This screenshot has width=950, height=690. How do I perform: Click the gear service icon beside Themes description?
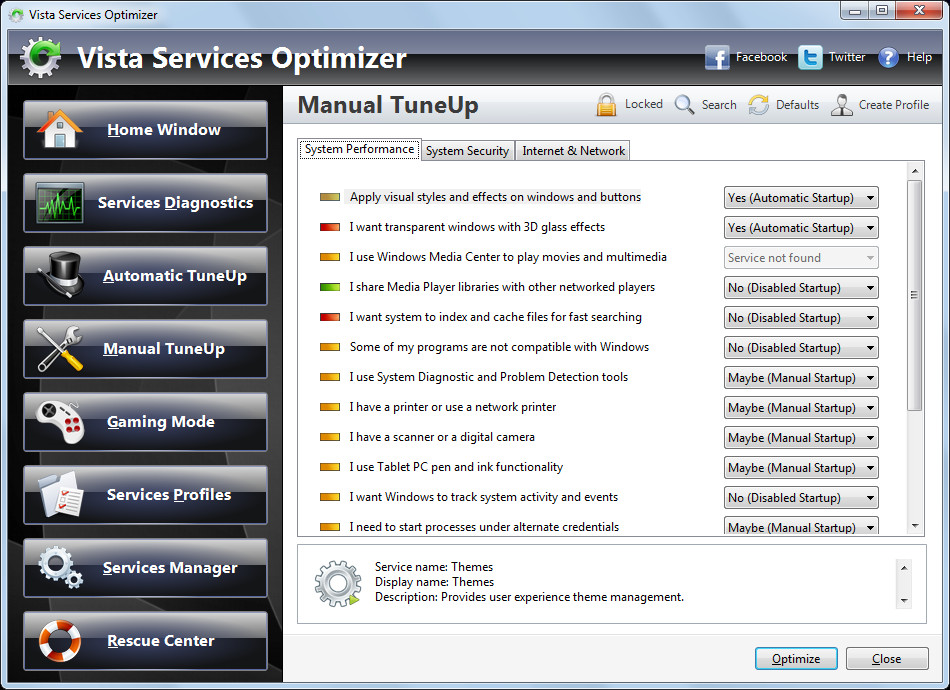coord(337,584)
